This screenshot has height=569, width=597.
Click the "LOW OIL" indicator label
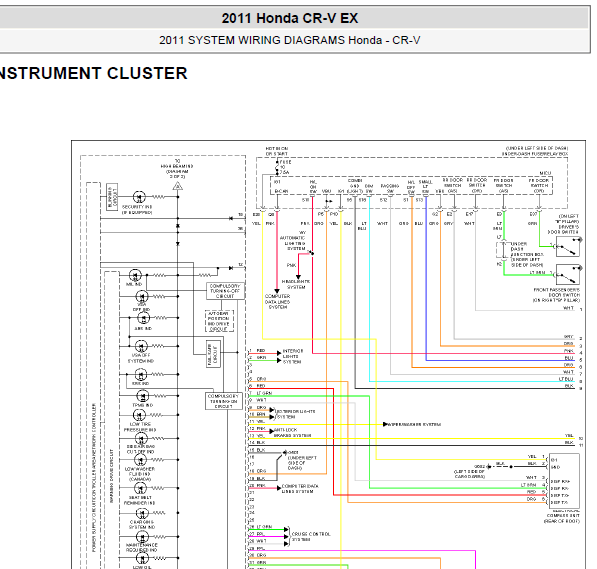coord(142,567)
